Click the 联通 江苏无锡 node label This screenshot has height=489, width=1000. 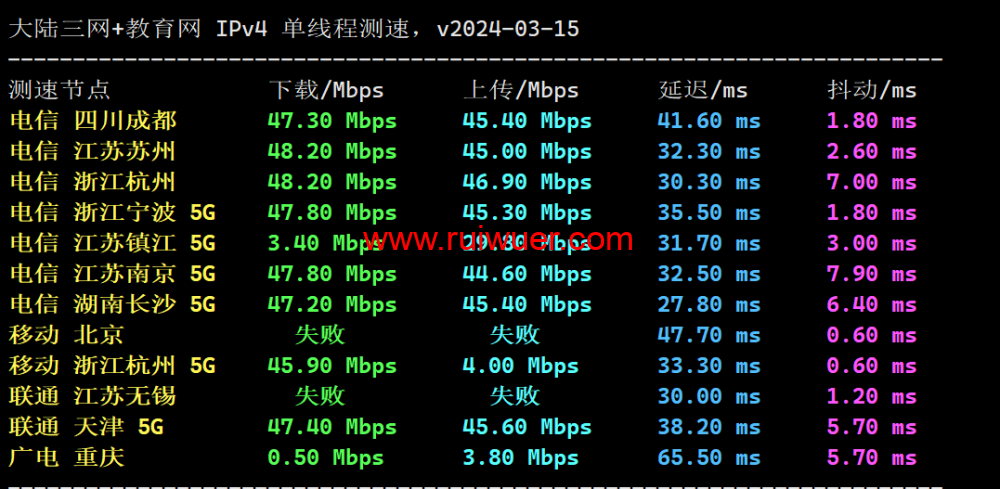[93, 396]
